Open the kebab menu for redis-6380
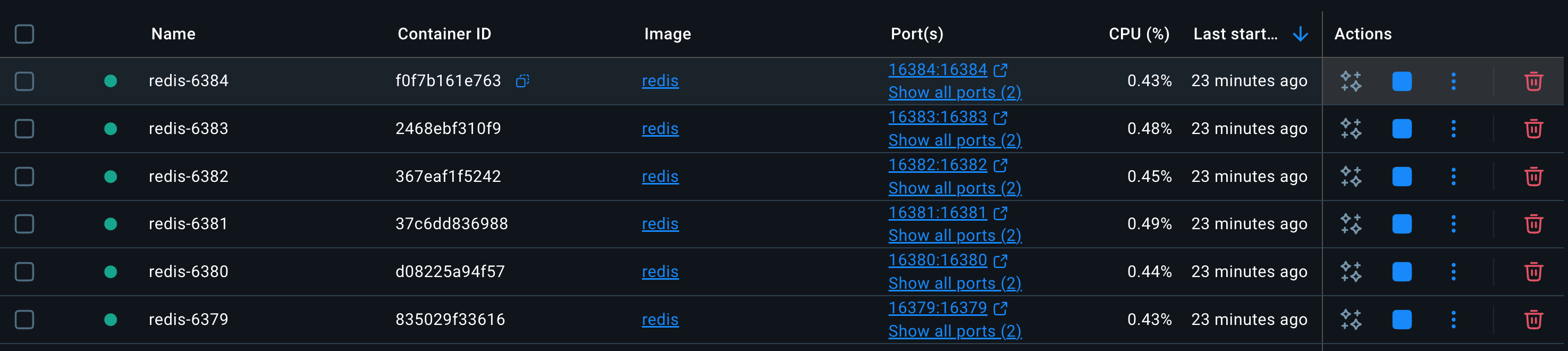This screenshot has height=351, width=1568. coord(1453,272)
